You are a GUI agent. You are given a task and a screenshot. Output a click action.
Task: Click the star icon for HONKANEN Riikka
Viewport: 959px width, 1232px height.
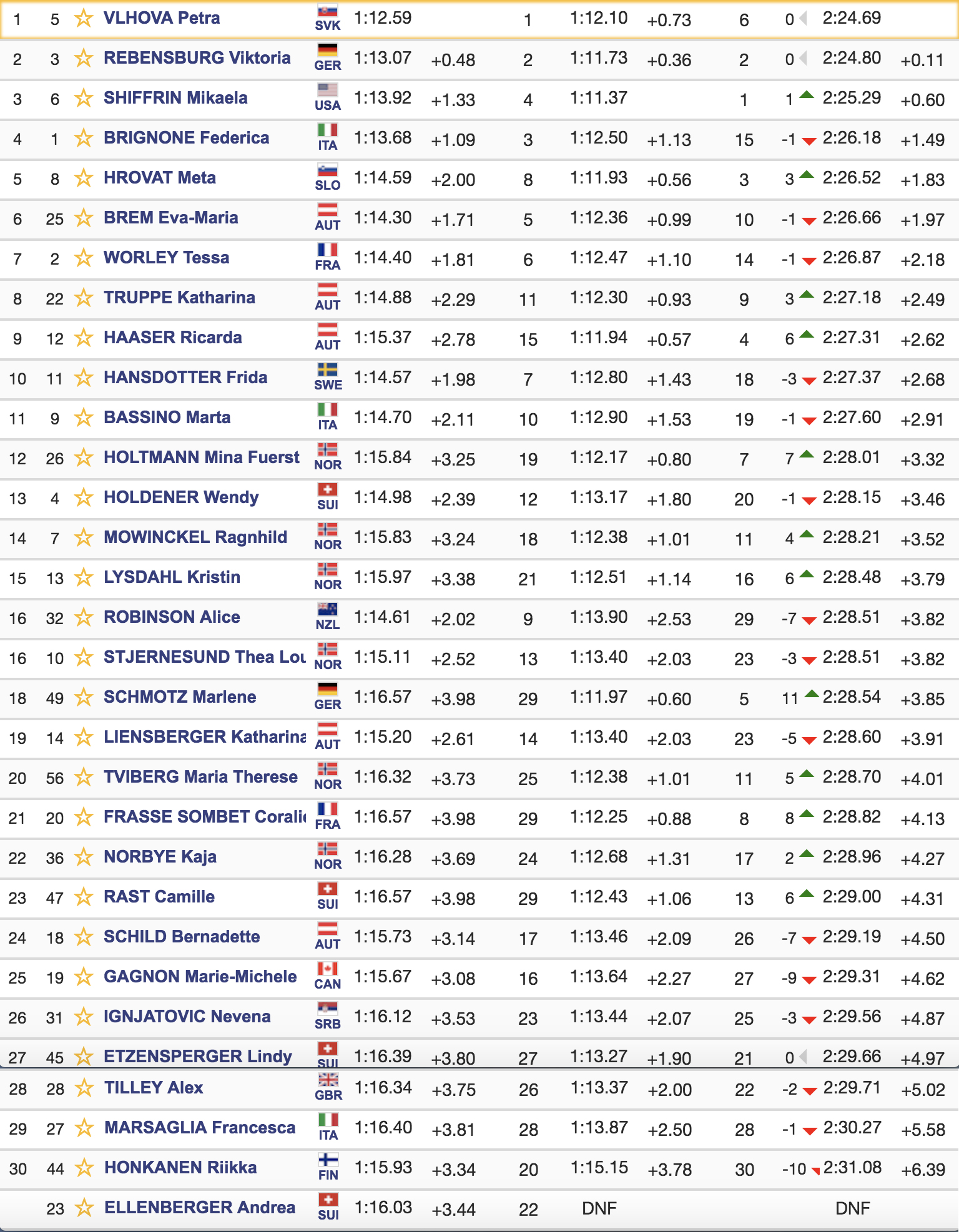[x=84, y=1168]
